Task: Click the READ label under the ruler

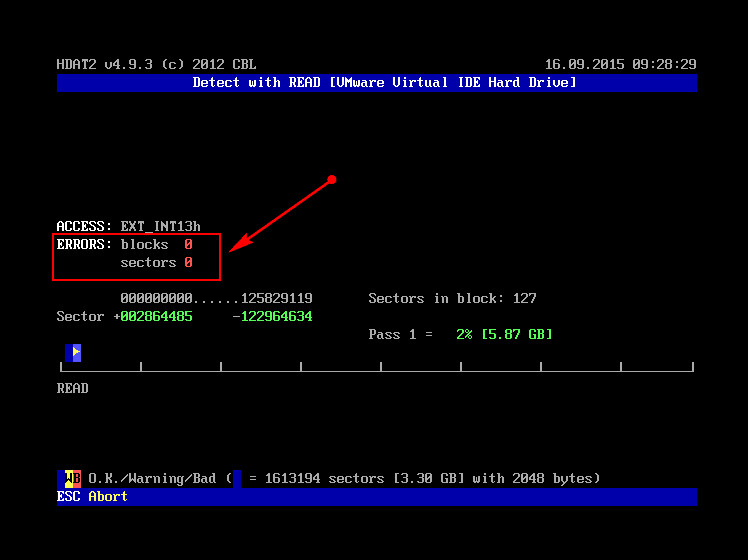Action: click(73, 389)
